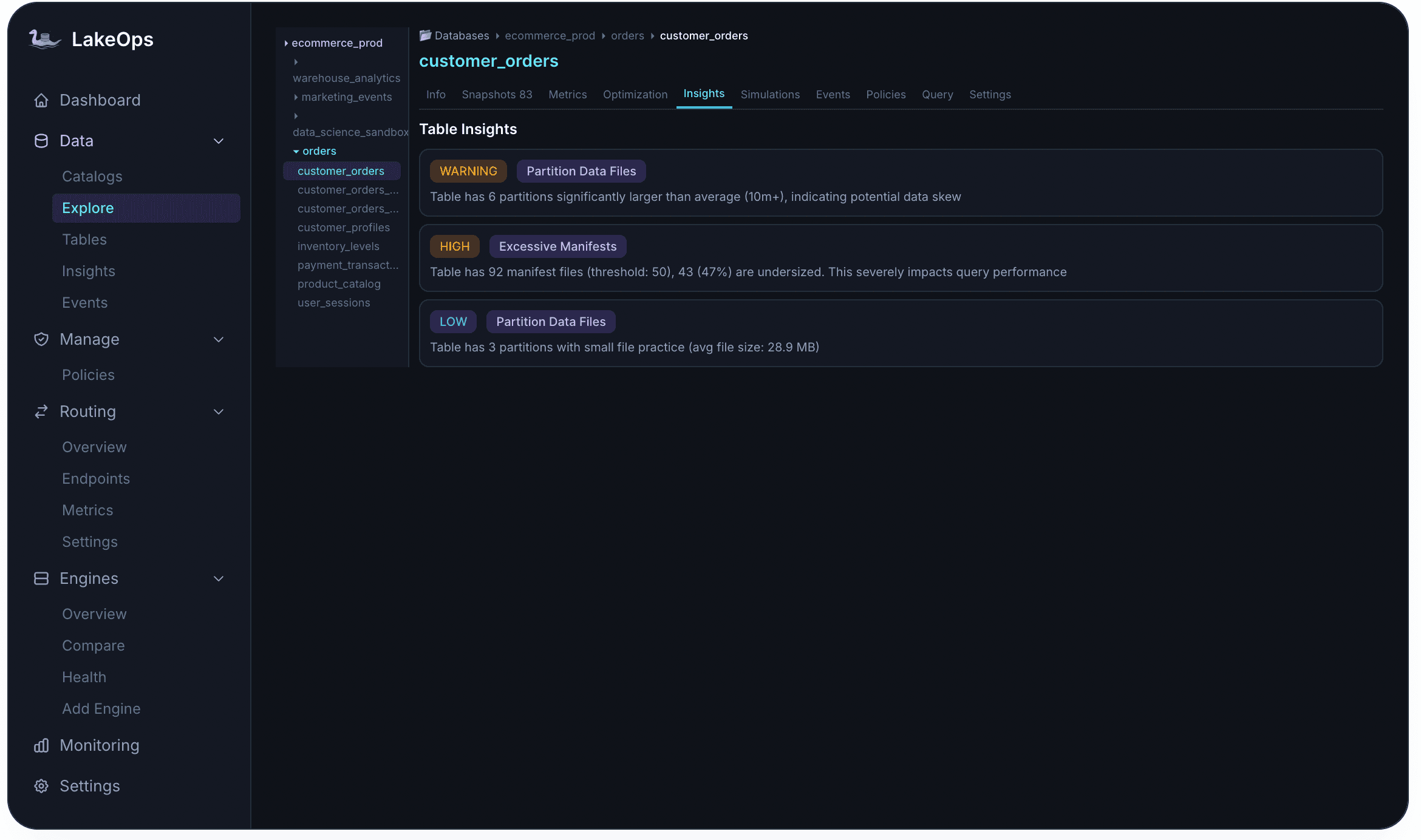Click the Dashboard home icon
The width and height of the screenshot is (1421, 840).
pyautogui.click(x=41, y=100)
